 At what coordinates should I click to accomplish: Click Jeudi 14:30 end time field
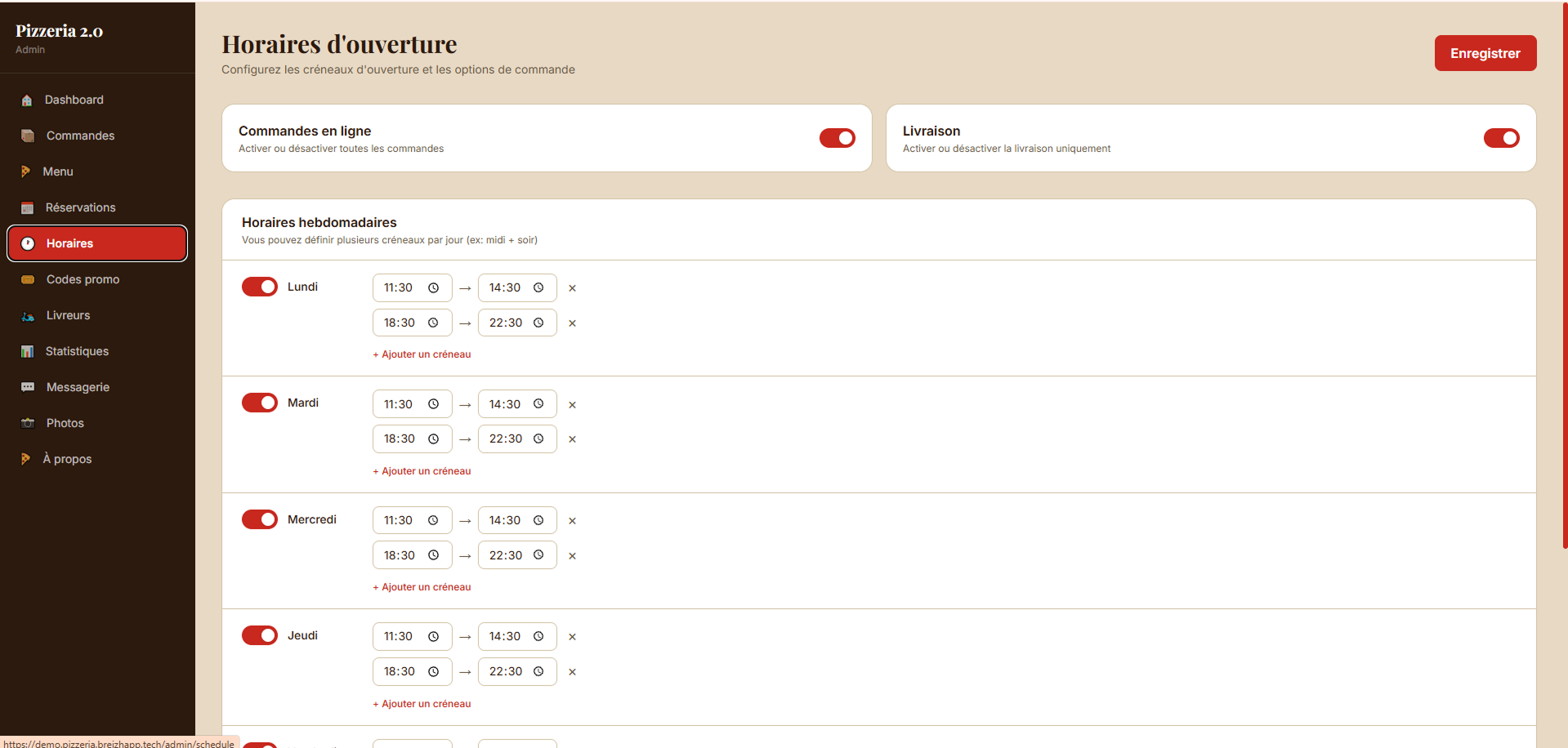coord(517,636)
